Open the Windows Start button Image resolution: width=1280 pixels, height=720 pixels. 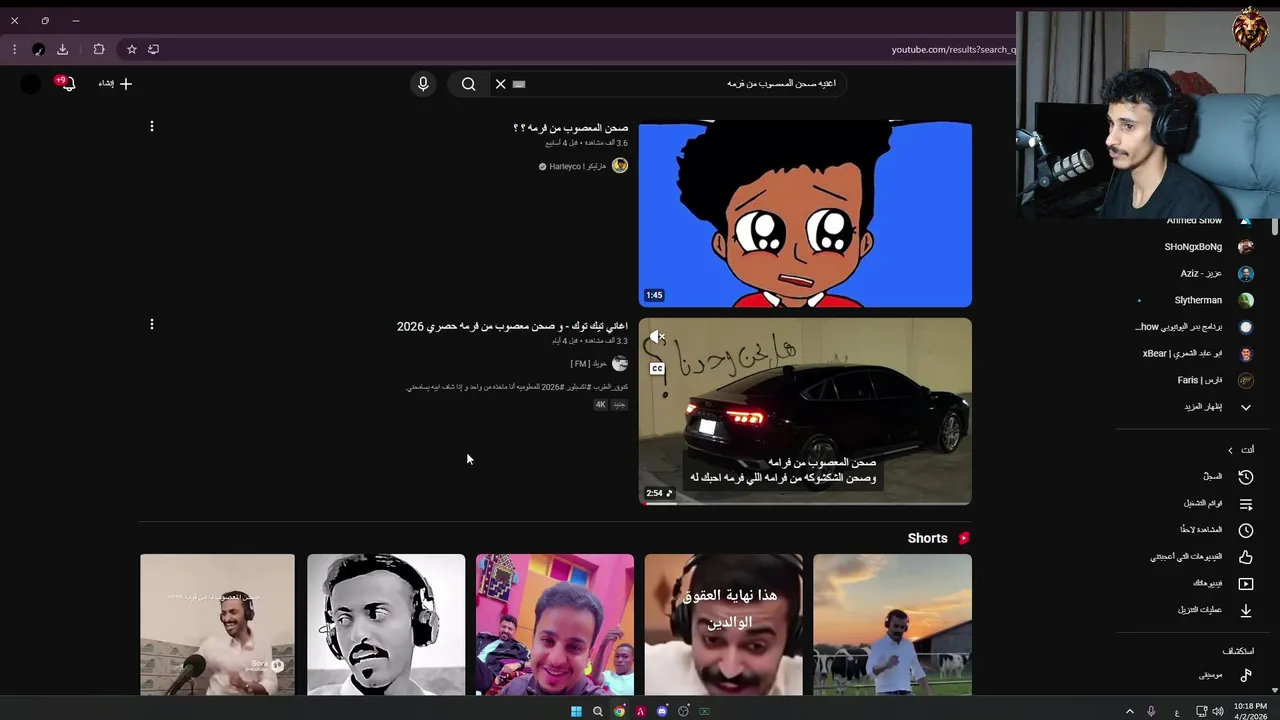[576, 711]
